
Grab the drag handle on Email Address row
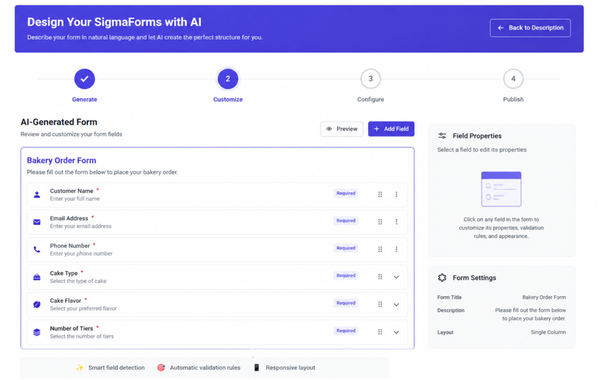tap(380, 222)
